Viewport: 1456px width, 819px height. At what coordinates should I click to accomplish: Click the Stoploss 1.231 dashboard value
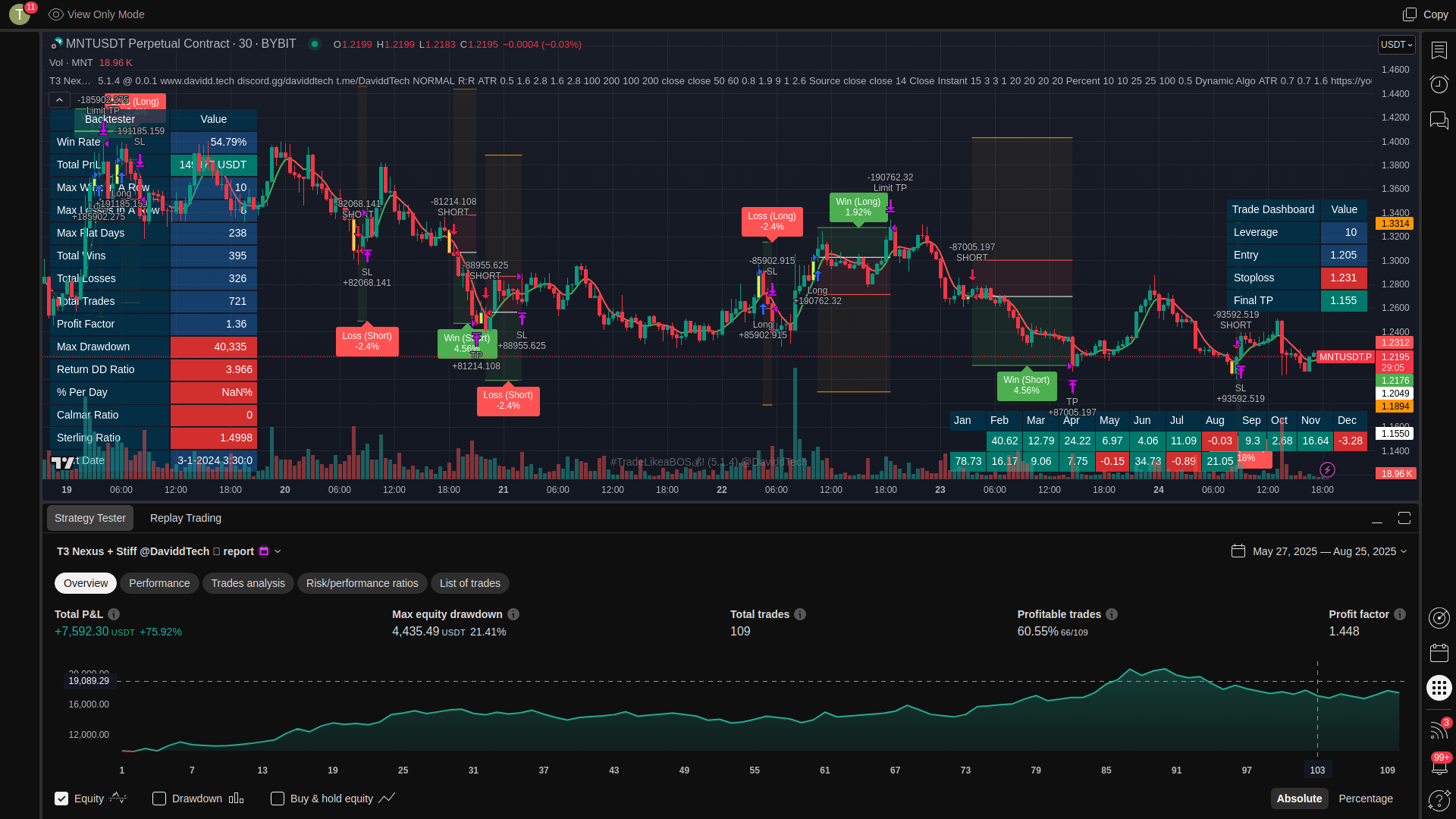pos(1344,278)
